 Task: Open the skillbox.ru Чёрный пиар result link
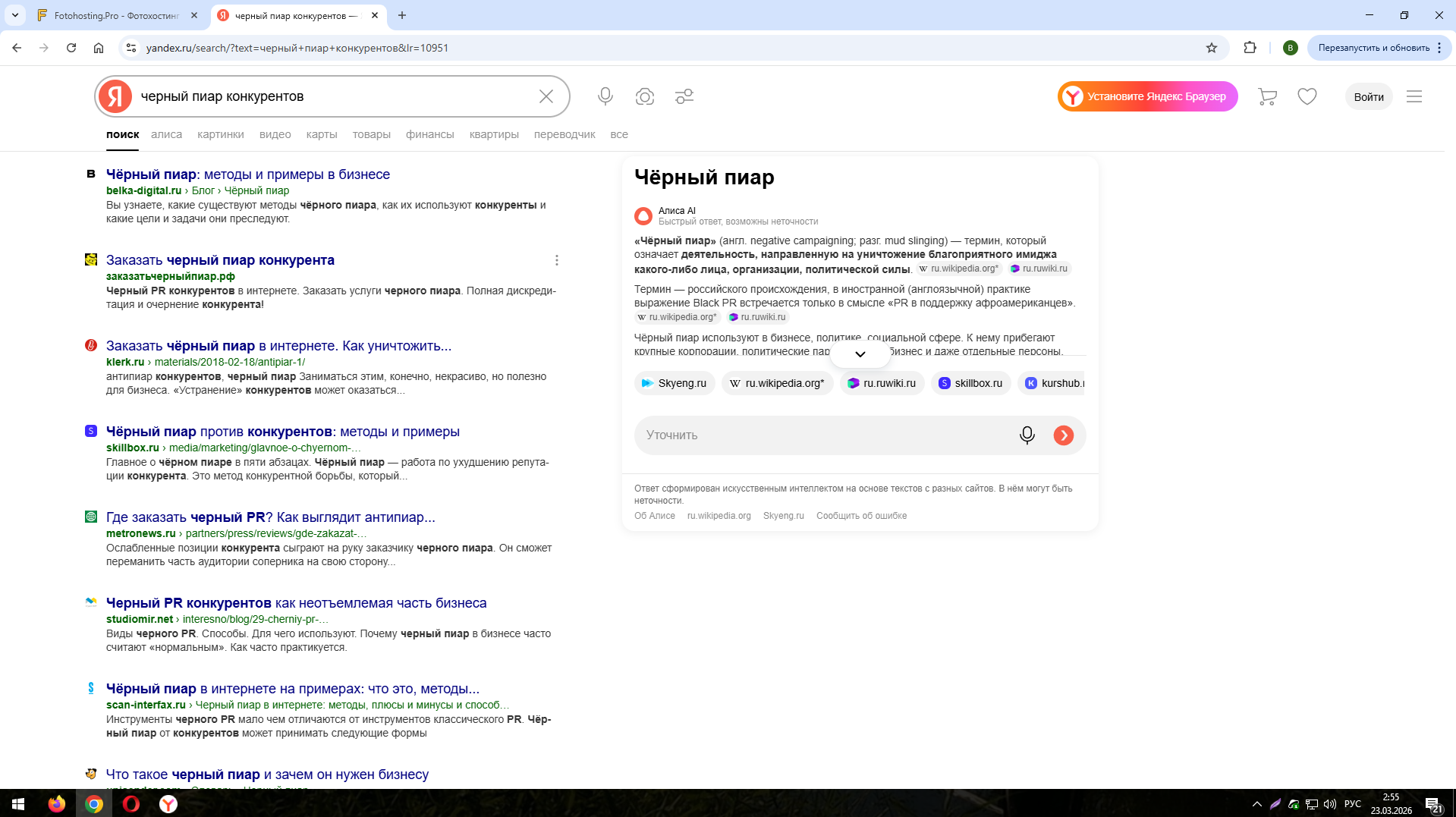pyautogui.click(x=282, y=432)
